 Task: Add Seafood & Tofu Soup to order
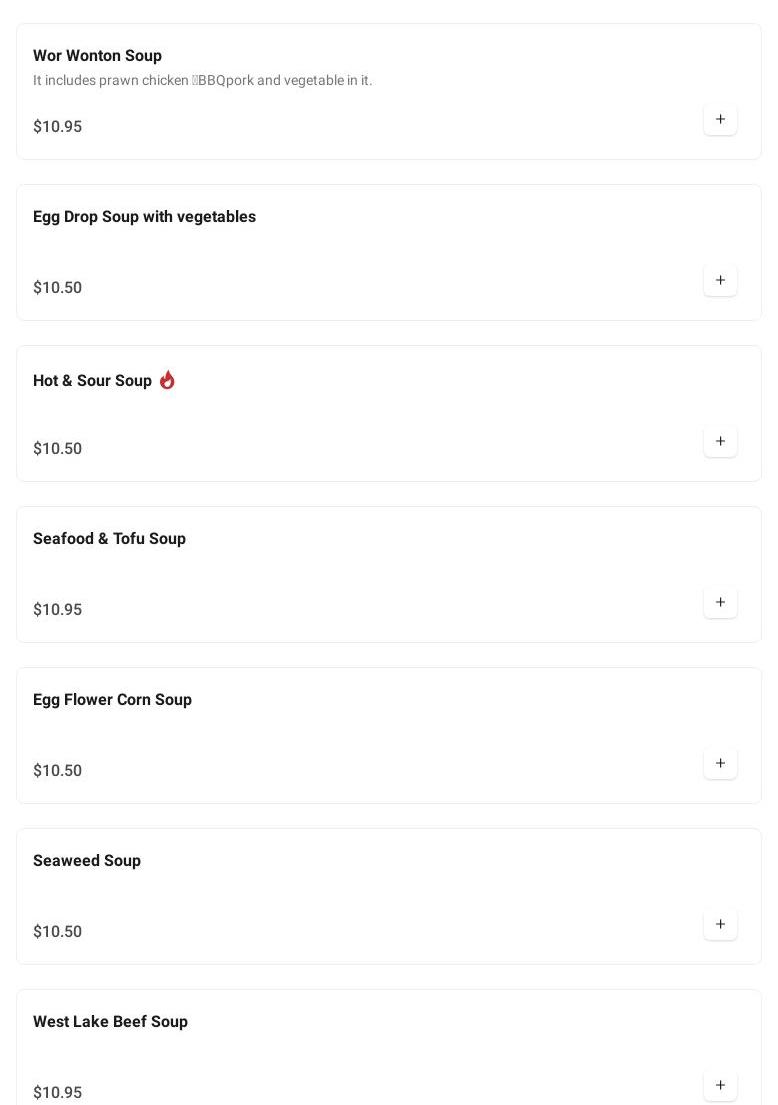(x=720, y=603)
